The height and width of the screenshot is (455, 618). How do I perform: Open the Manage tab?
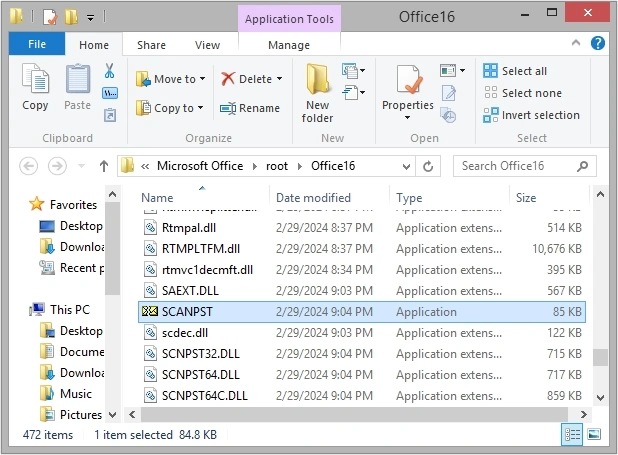pyautogui.click(x=289, y=45)
